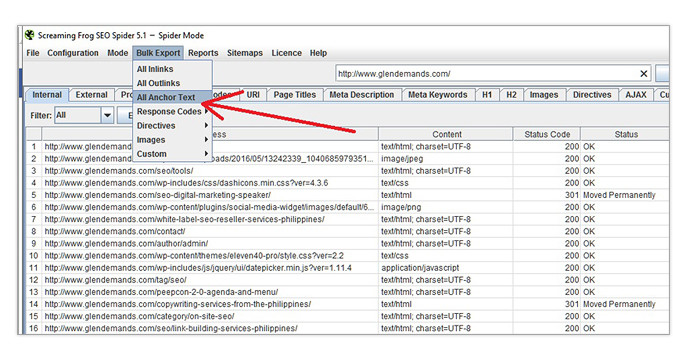Sort by the Status Code column header
The width and height of the screenshot is (700, 360).
[x=547, y=134]
